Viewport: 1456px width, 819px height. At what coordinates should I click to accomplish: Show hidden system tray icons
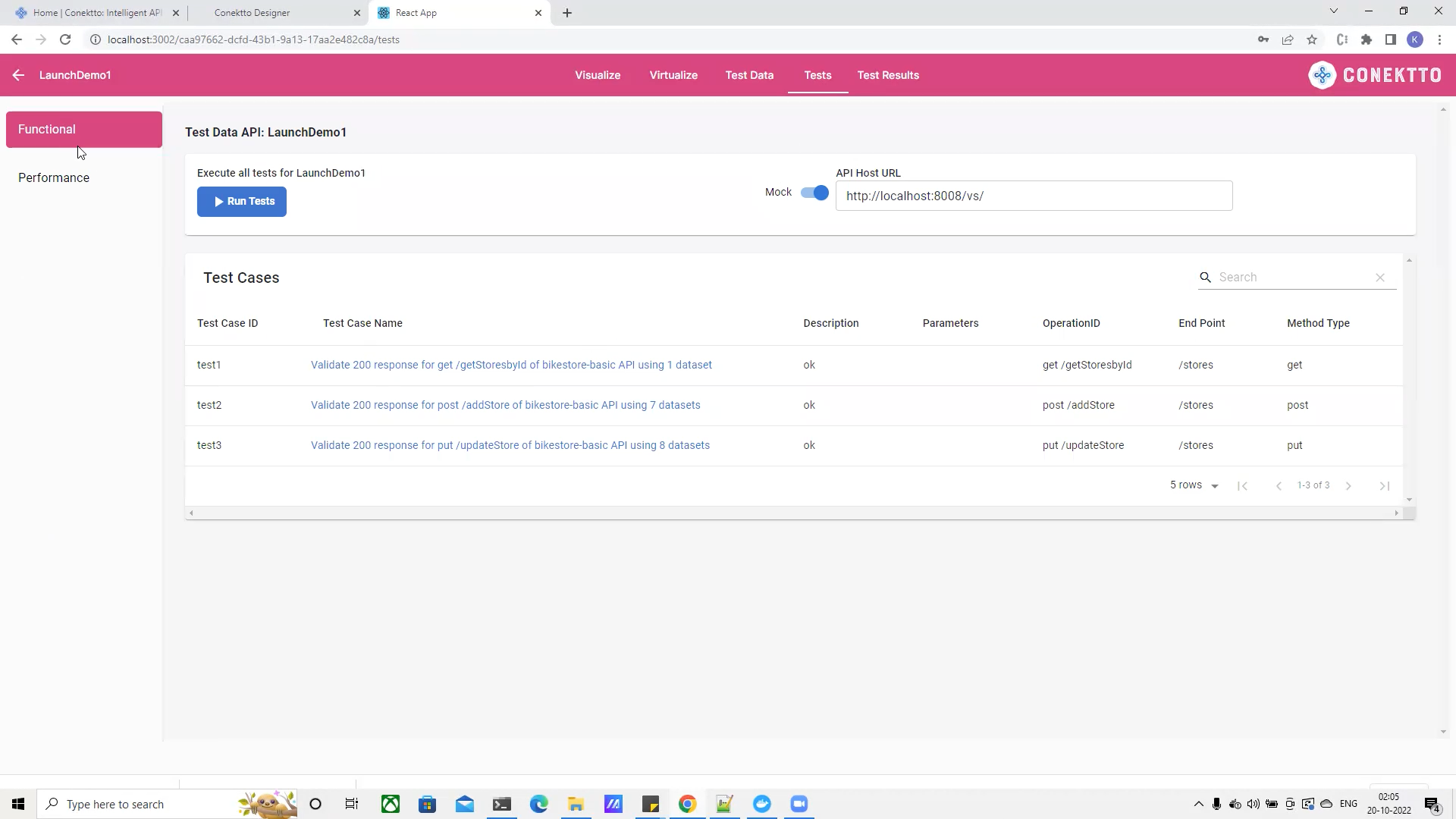(1198, 804)
